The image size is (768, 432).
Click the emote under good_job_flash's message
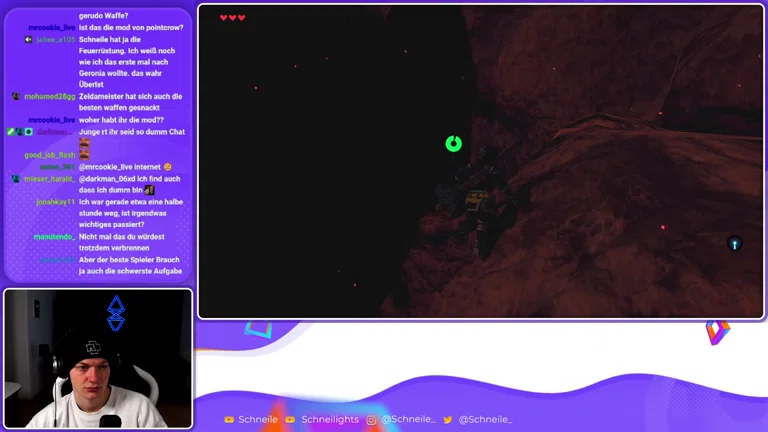click(84, 148)
